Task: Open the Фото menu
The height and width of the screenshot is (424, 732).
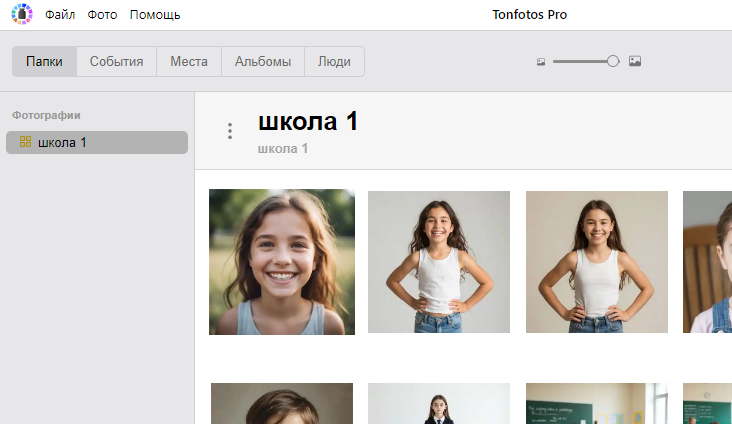Action: click(103, 15)
